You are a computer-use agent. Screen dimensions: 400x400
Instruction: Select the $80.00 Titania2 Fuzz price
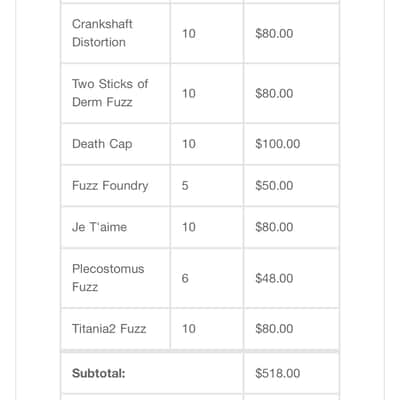[x=274, y=329]
